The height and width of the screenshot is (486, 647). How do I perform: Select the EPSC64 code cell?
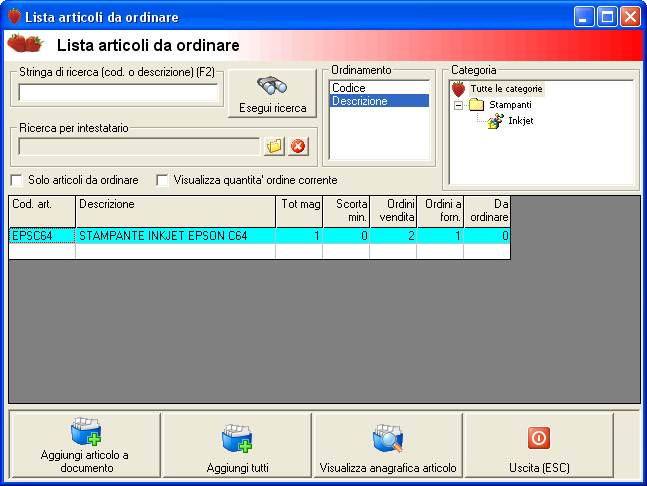pyautogui.click(x=42, y=236)
